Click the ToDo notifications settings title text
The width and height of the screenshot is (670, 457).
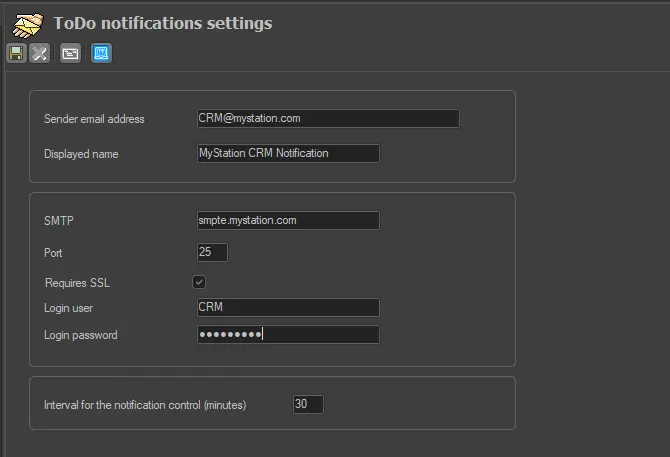click(162, 22)
